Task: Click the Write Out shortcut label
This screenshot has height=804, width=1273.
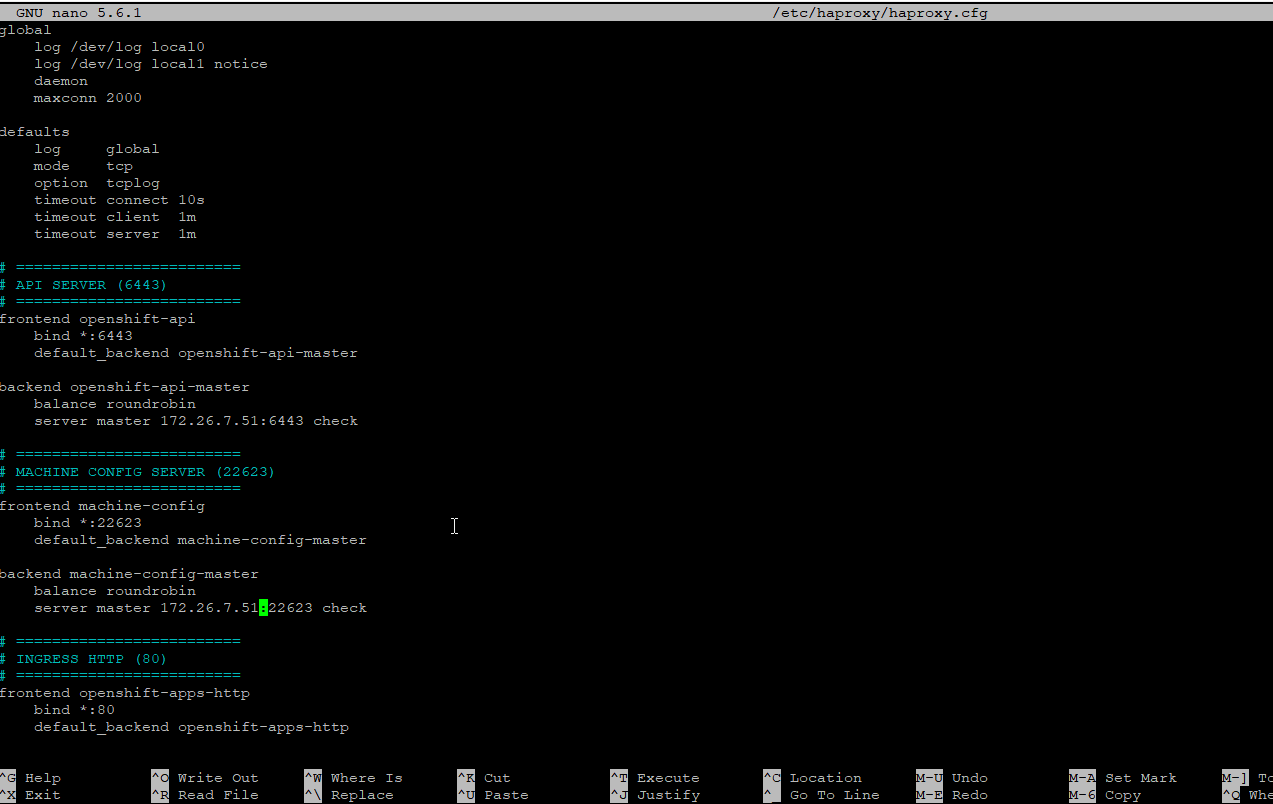Action: click(217, 778)
